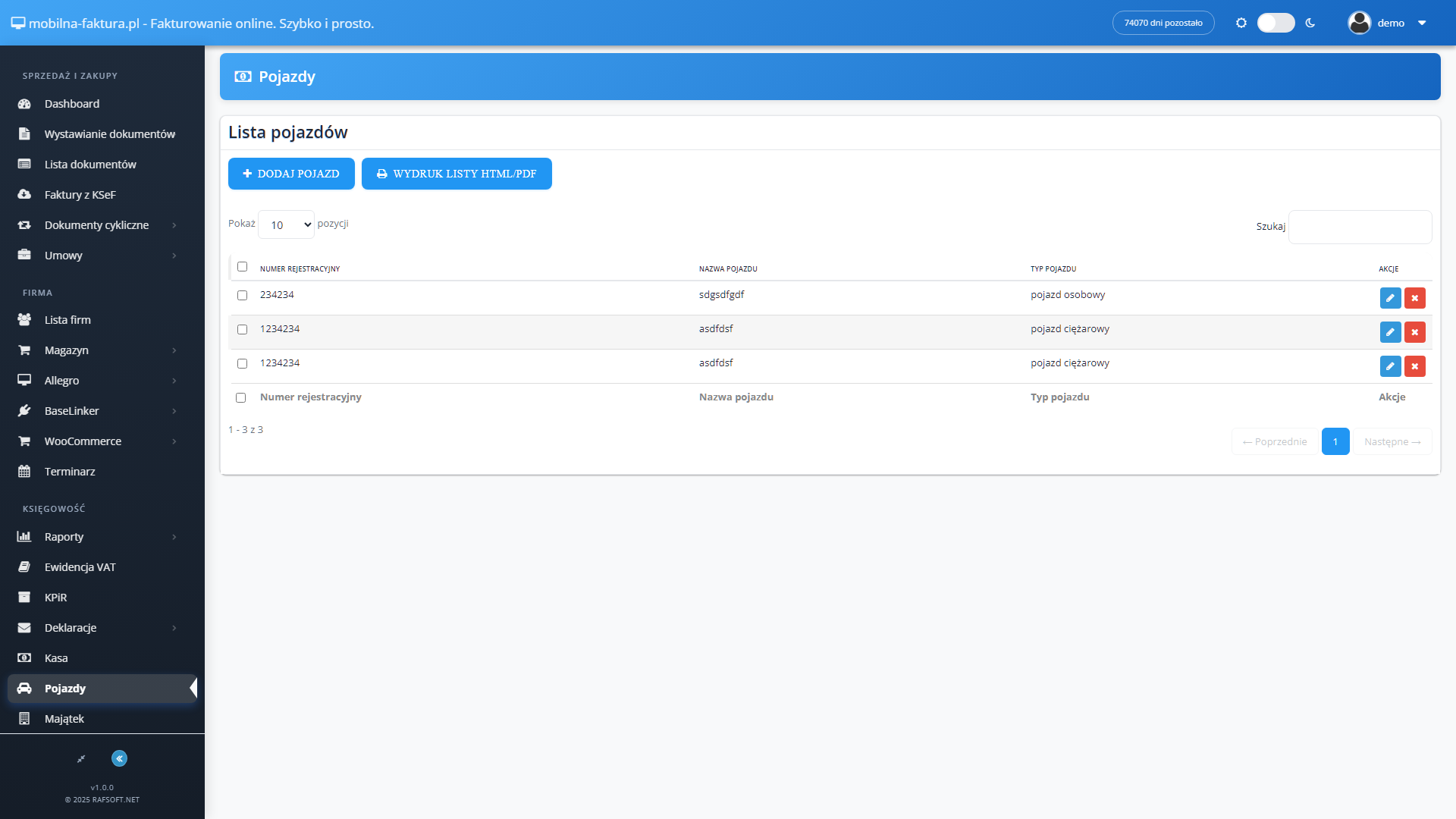Screen dimensions: 1456x819
Task: Click the Majątek building icon
Action: 24,719
